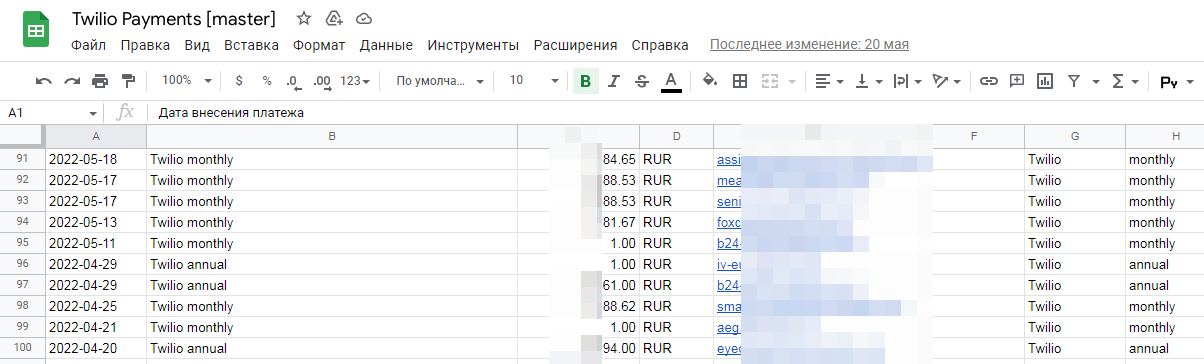
Task: Open horizontal align dropdown
Action: 829,81
